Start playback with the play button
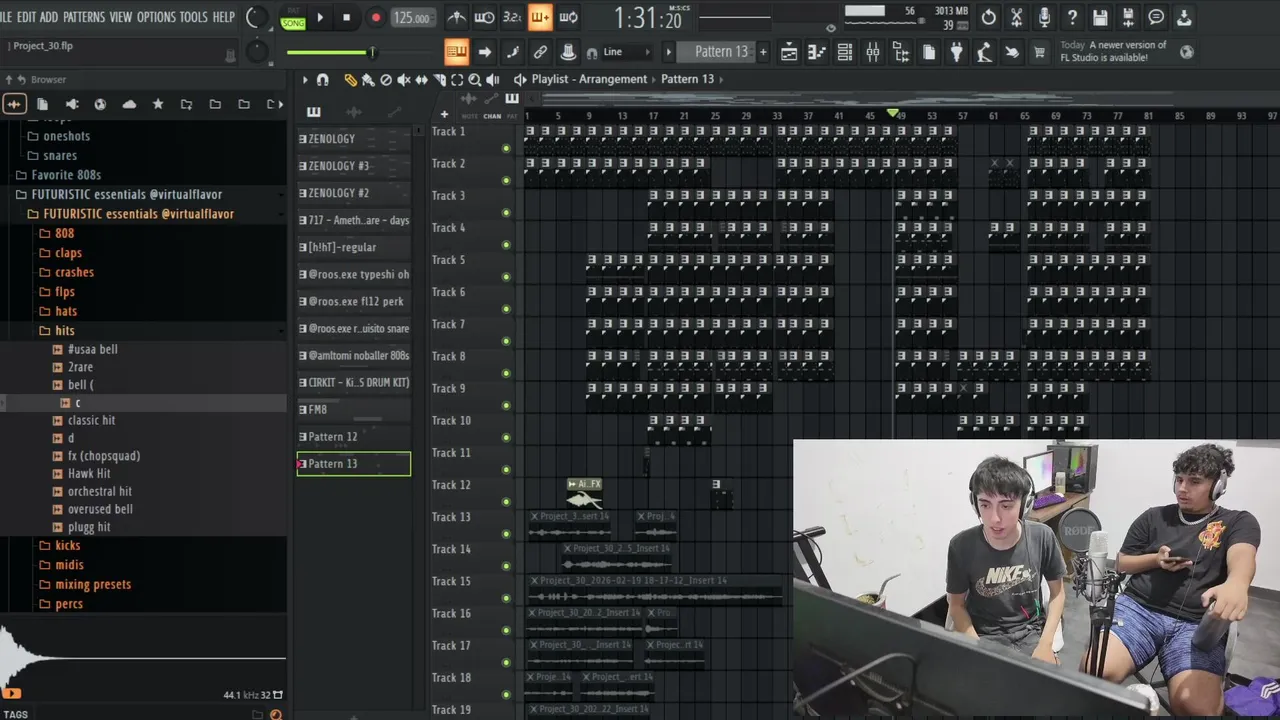Viewport: 1280px width, 720px height. pyautogui.click(x=320, y=17)
